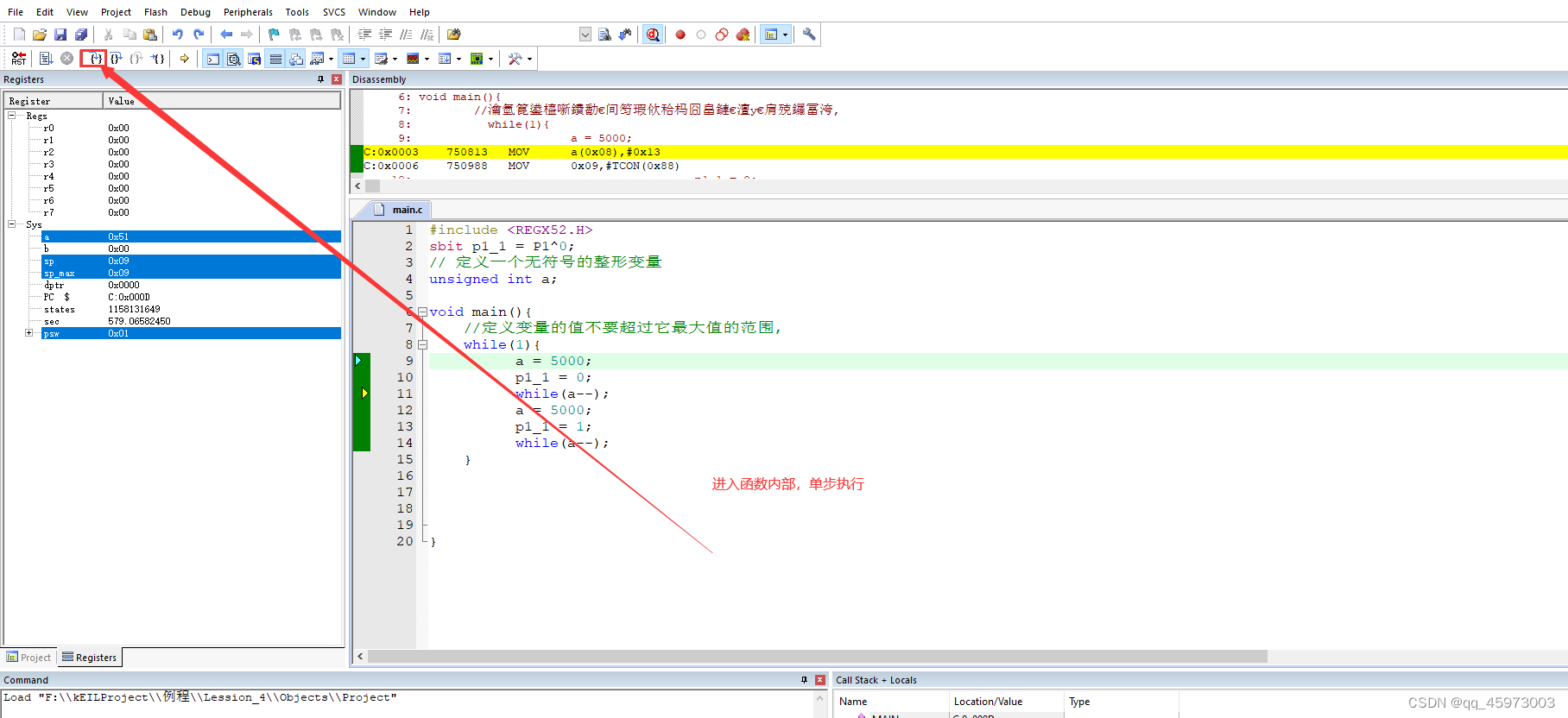This screenshot has width=1568, height=718.
Task: Click the Step into icon
Action: tap(95, 59)
